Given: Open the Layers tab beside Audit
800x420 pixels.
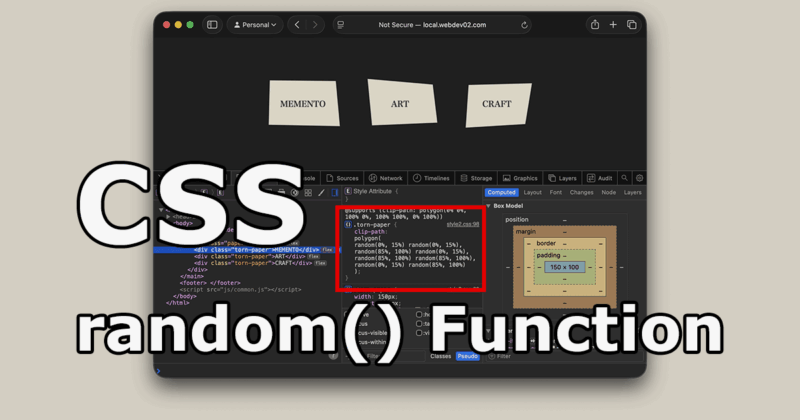Looking at the screenshot, I should coord(562,178).
